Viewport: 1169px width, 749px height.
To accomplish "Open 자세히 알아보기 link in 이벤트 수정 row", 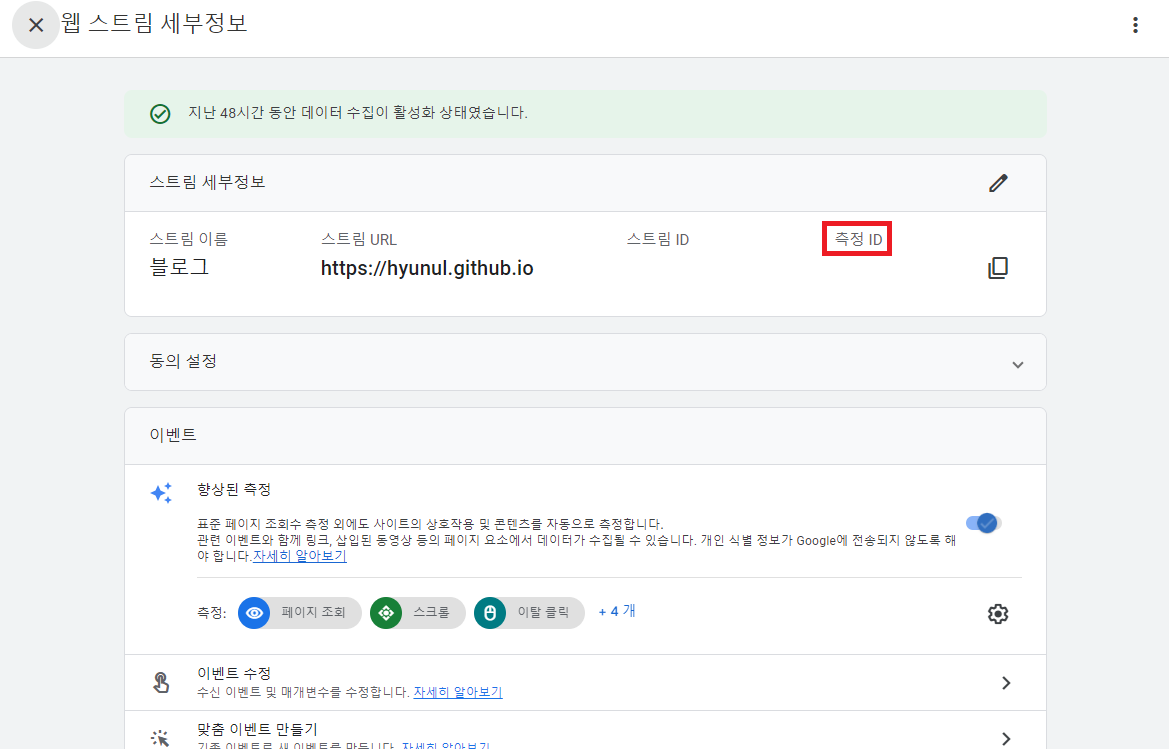I will (458, 692).
